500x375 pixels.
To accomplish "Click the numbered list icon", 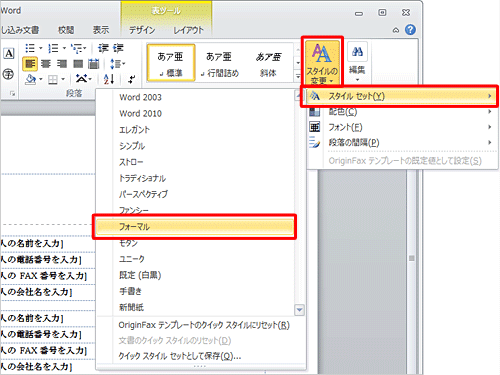I will pos(53,49).
